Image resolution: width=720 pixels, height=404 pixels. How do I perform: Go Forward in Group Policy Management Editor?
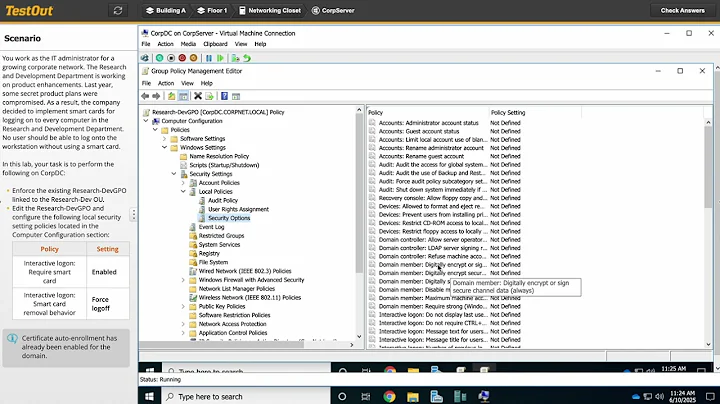[156, 96]
